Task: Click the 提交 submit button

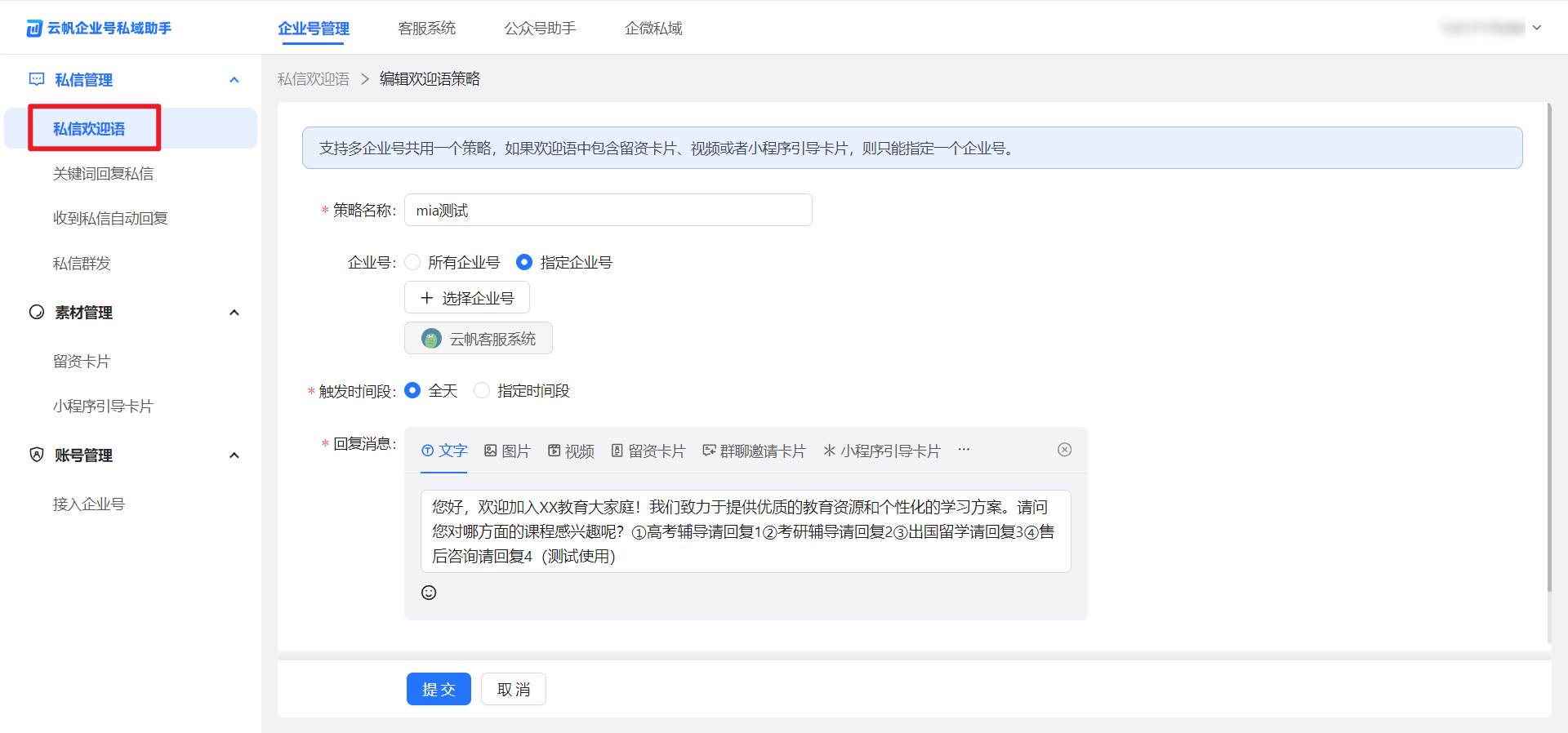Action: pyautogui.click(x=439, y=689)
